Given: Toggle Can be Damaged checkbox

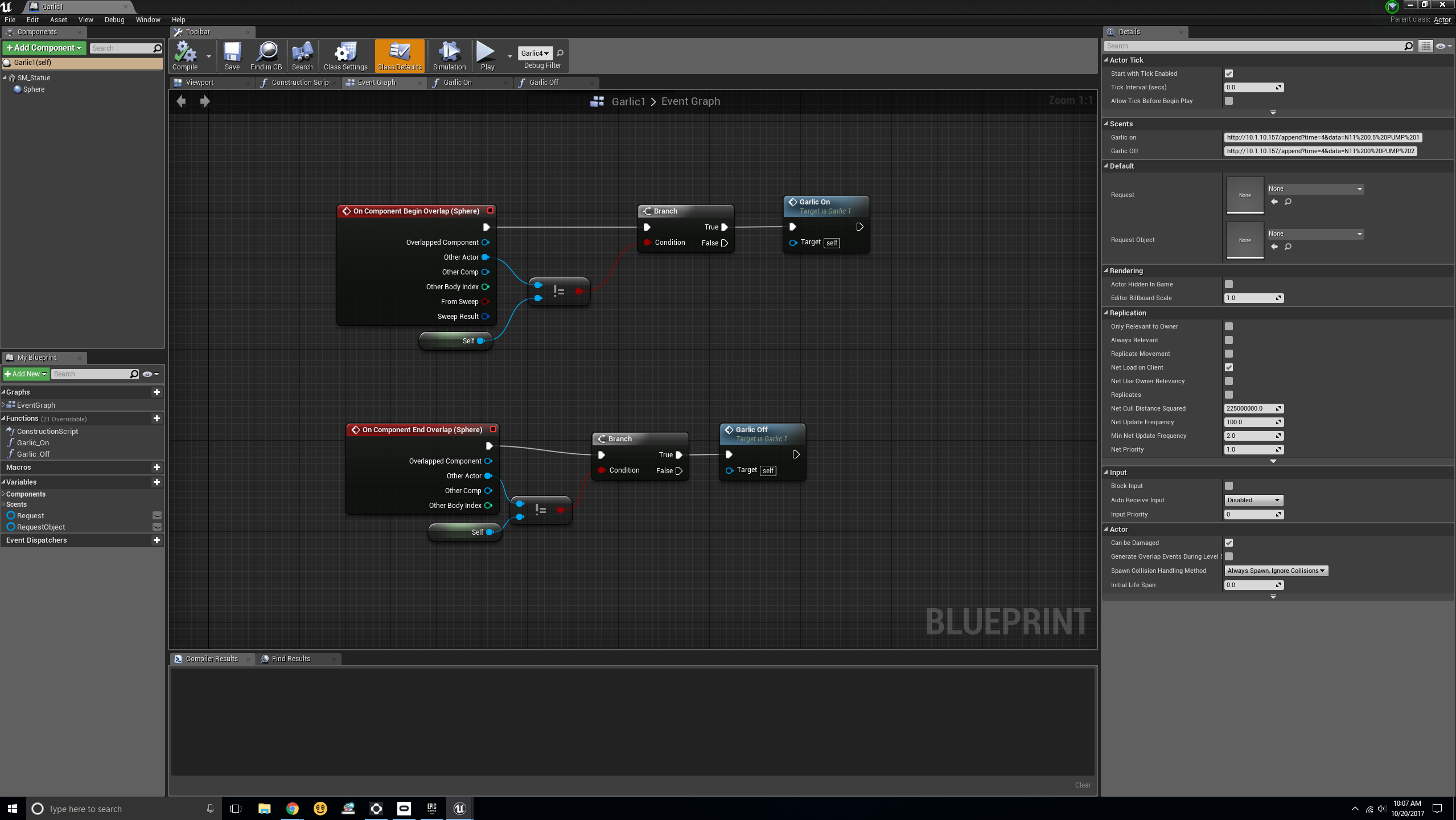Looking at the screenshot, I should pyautogui.click(x=1229, y=543).
